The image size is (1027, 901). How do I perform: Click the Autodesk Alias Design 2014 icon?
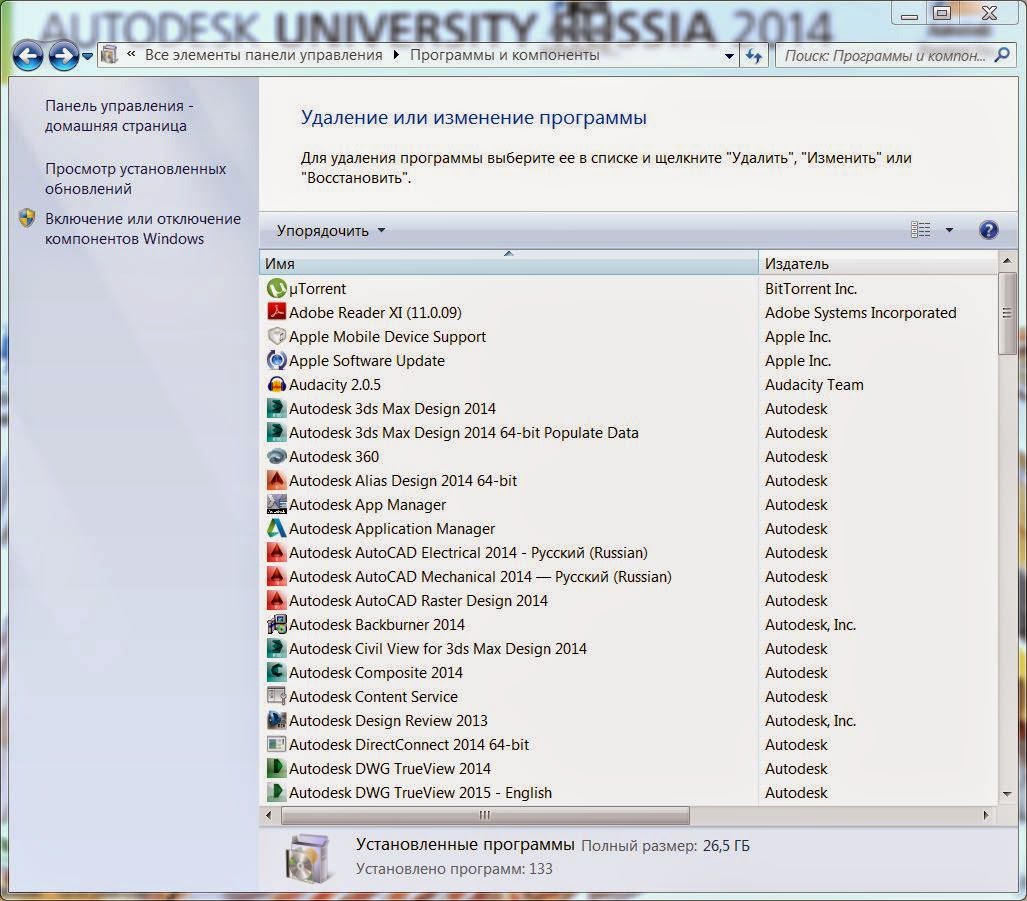click(276, 481)
